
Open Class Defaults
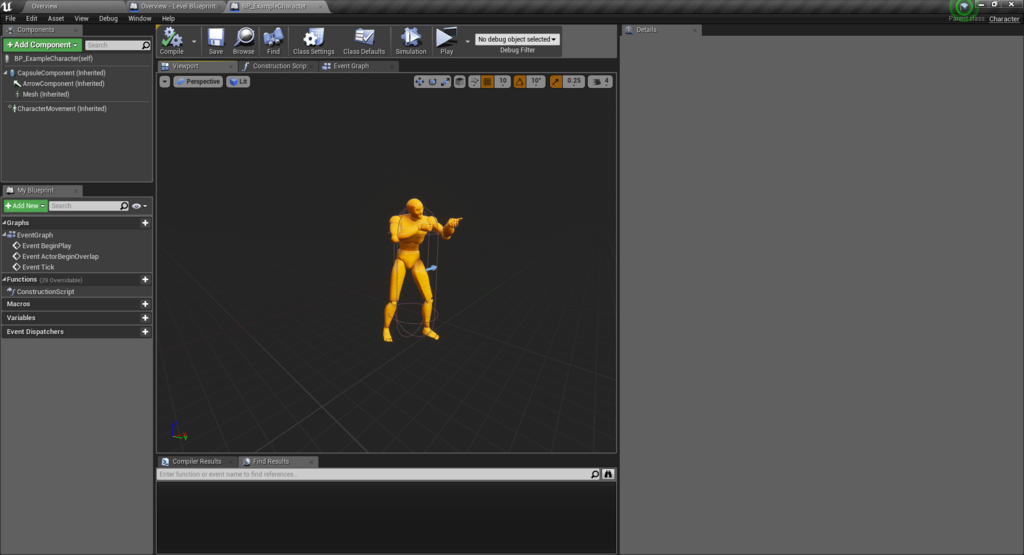364,40
